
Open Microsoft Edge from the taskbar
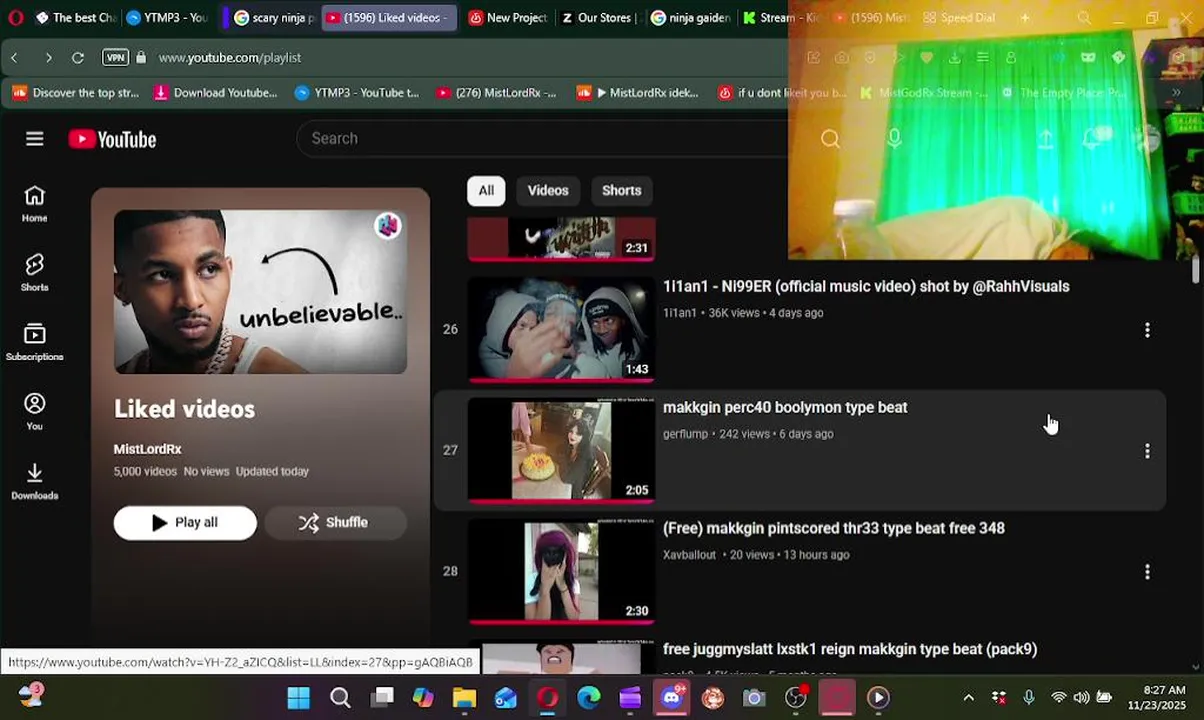click(588, 698)
